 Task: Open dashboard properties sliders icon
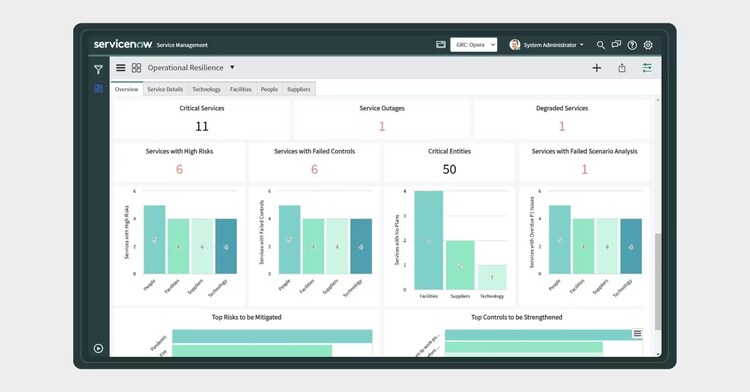click(647, 68)
